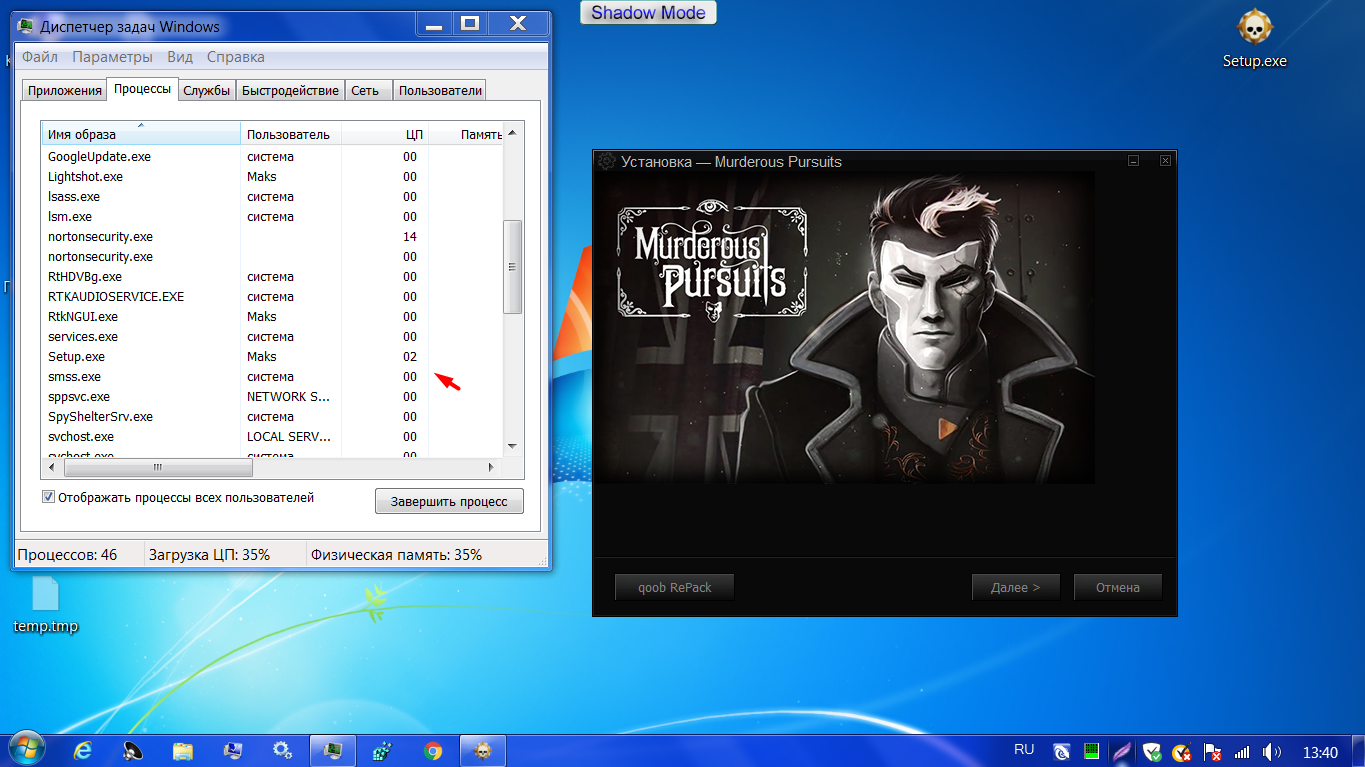
Task: Click the Murderous Pursuits installer banner image
Action: pos(845,327)
